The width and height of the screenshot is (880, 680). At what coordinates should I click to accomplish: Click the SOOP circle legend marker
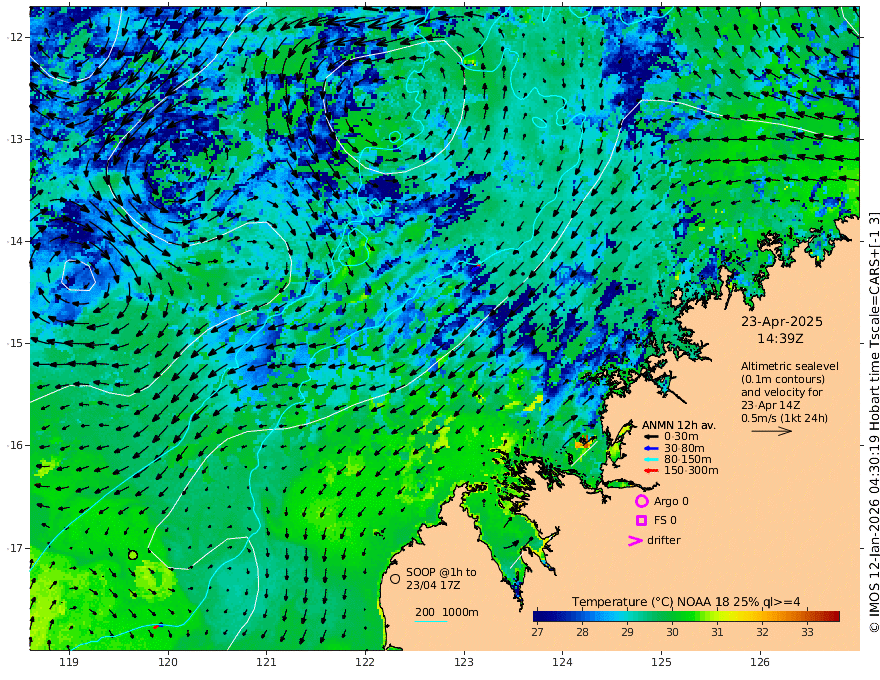point(395,578)
